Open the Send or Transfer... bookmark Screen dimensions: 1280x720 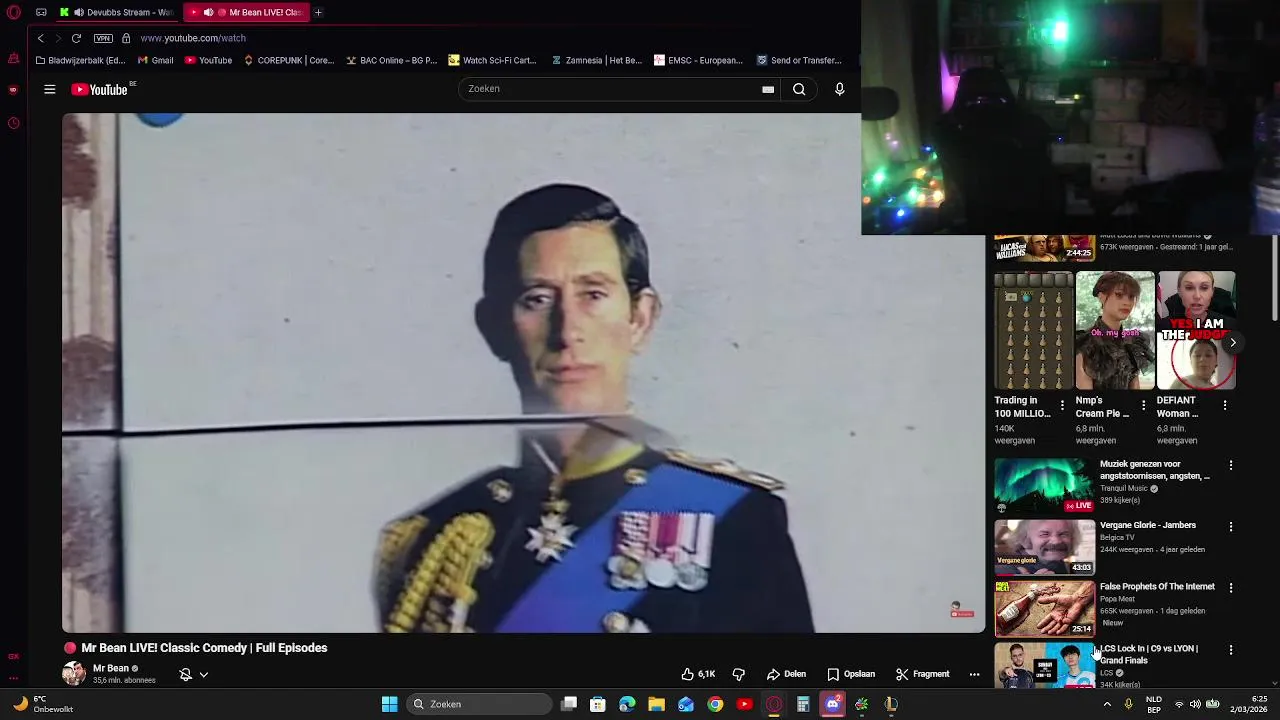pos(799,60)
